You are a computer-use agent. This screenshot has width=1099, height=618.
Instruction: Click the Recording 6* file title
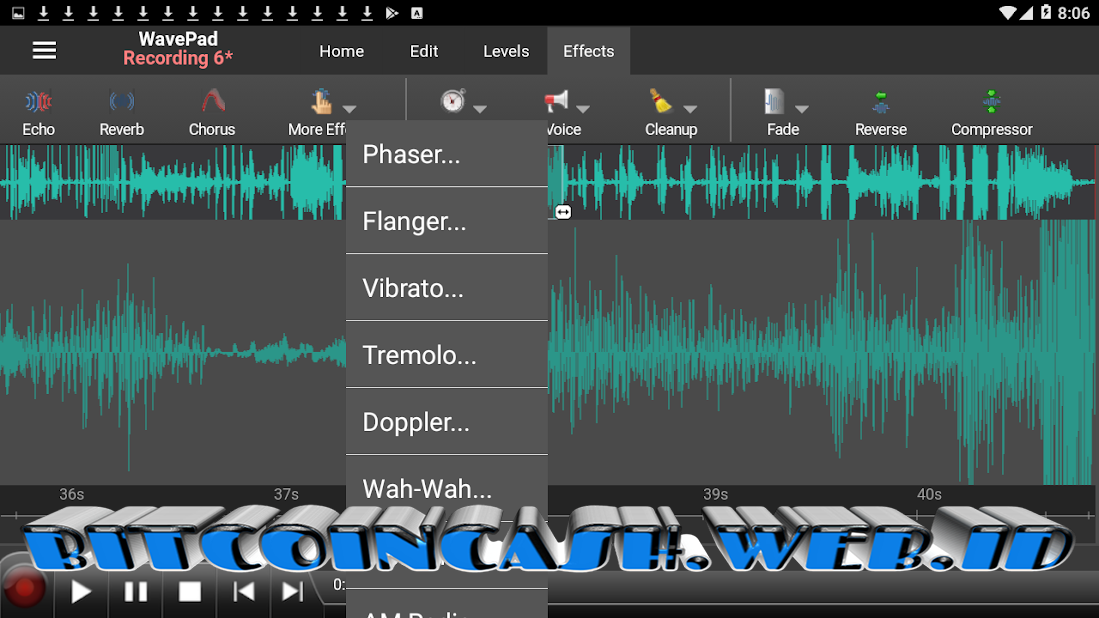(178, 58)
